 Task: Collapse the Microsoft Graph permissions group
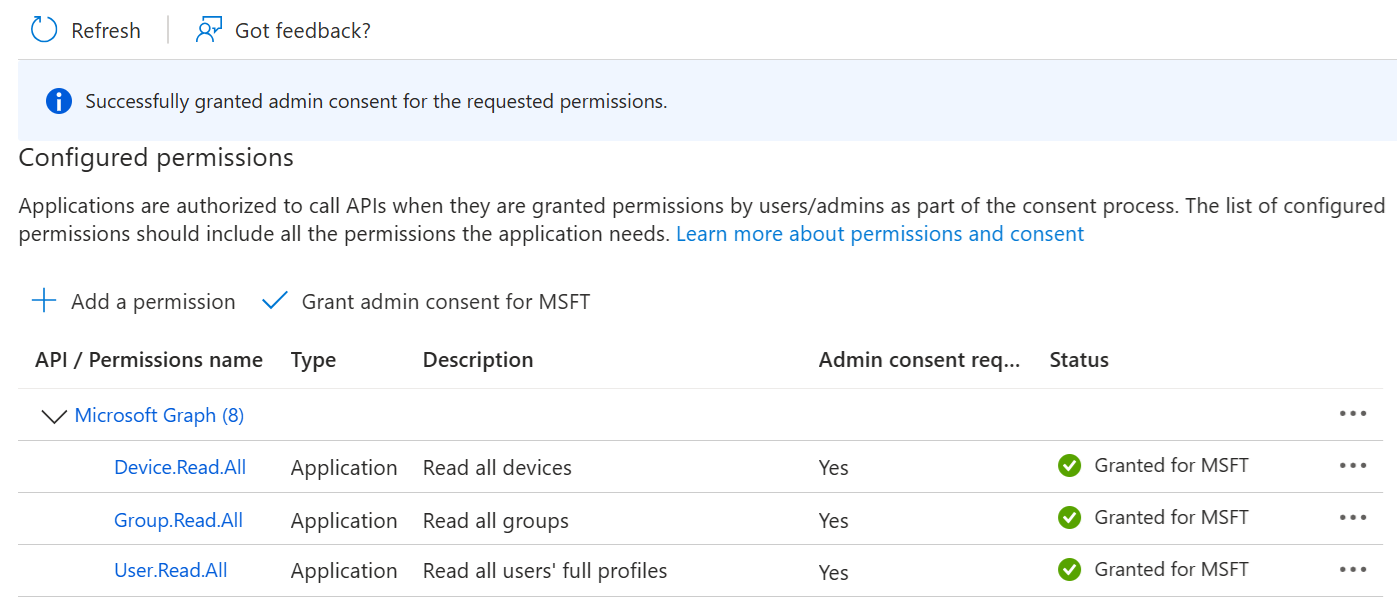[x=53, y=416]
